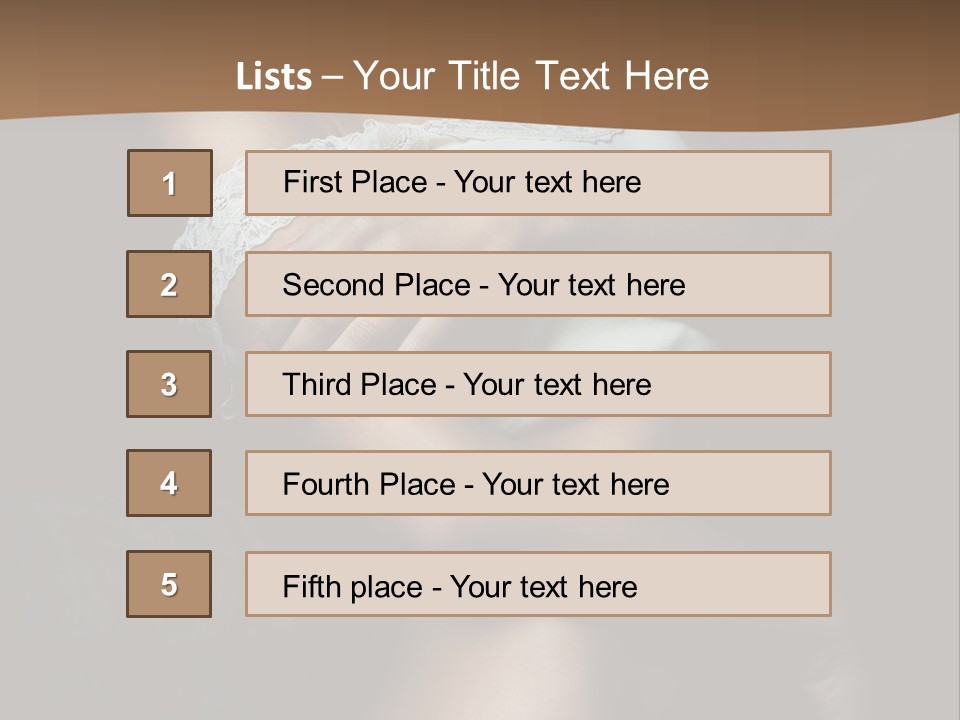Click the number 3 box
Image resolution: width=960 pixels, height=720 pixels.
(x=169, y=384)
